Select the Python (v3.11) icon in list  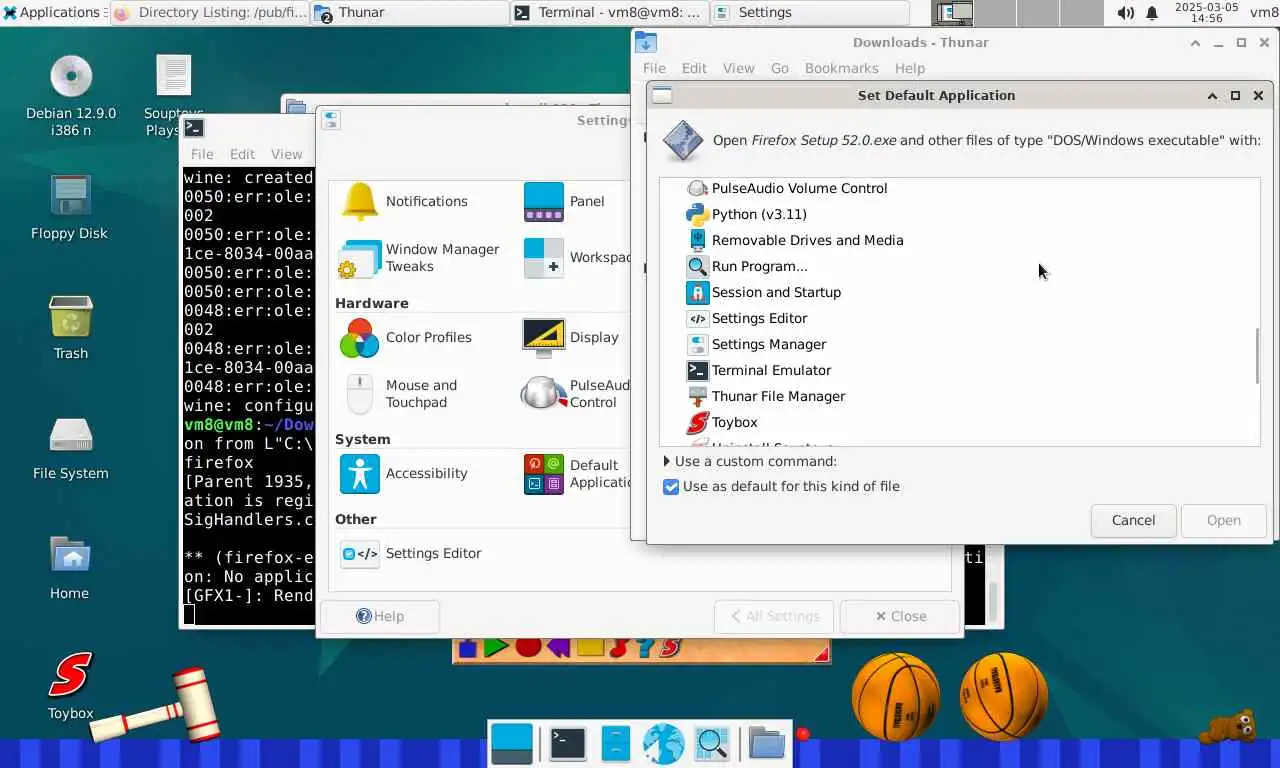point(697,214)
